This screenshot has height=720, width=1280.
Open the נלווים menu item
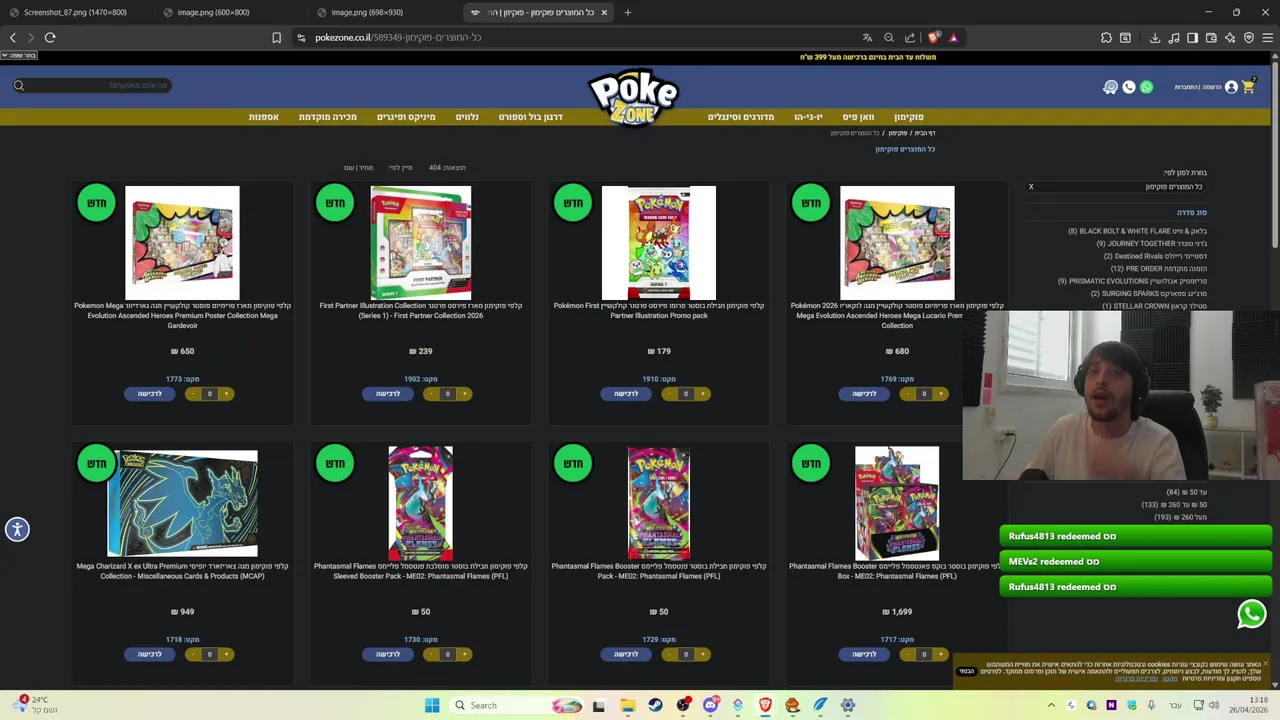[x=467, y=117]
